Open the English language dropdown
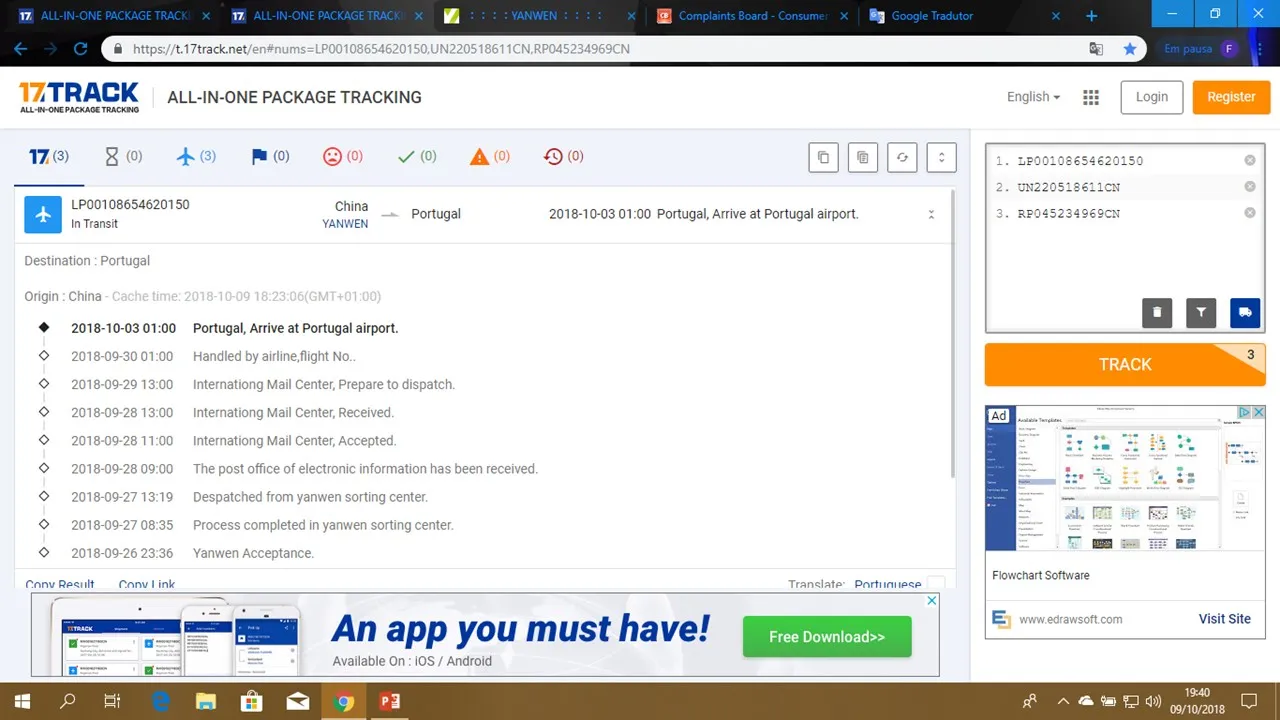 (1033, 97)
